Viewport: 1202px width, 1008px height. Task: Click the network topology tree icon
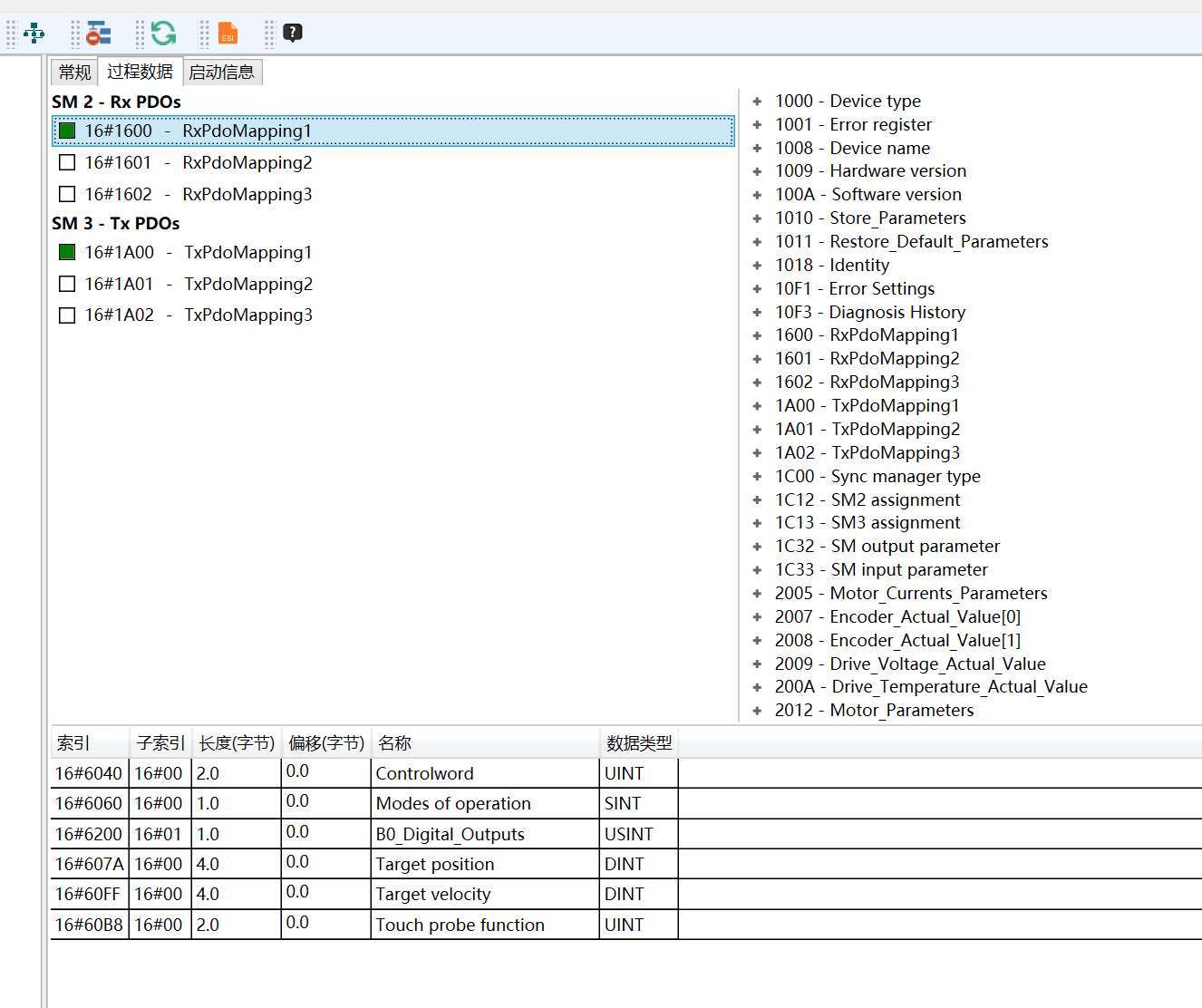[x=34, y=34]
